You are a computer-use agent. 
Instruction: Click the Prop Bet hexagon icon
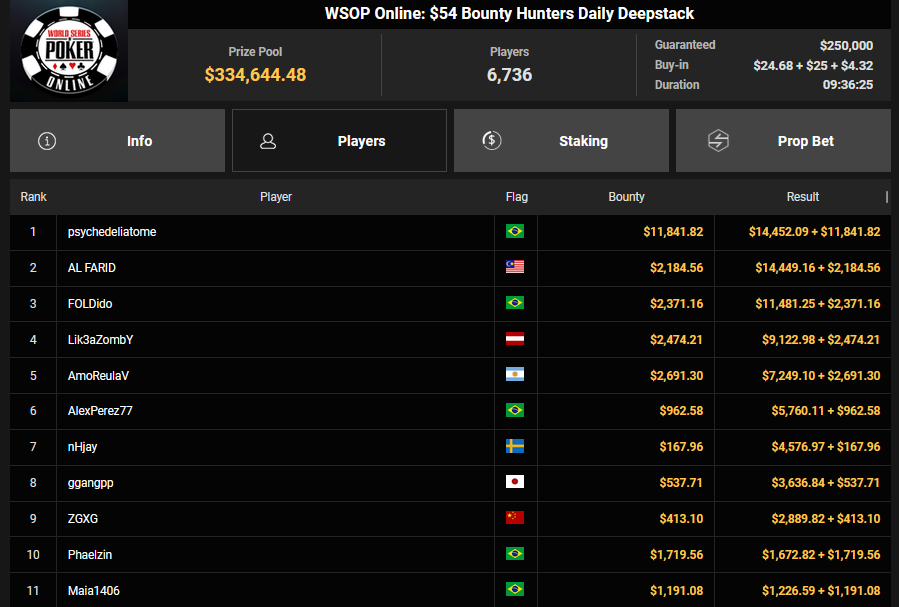718,141
